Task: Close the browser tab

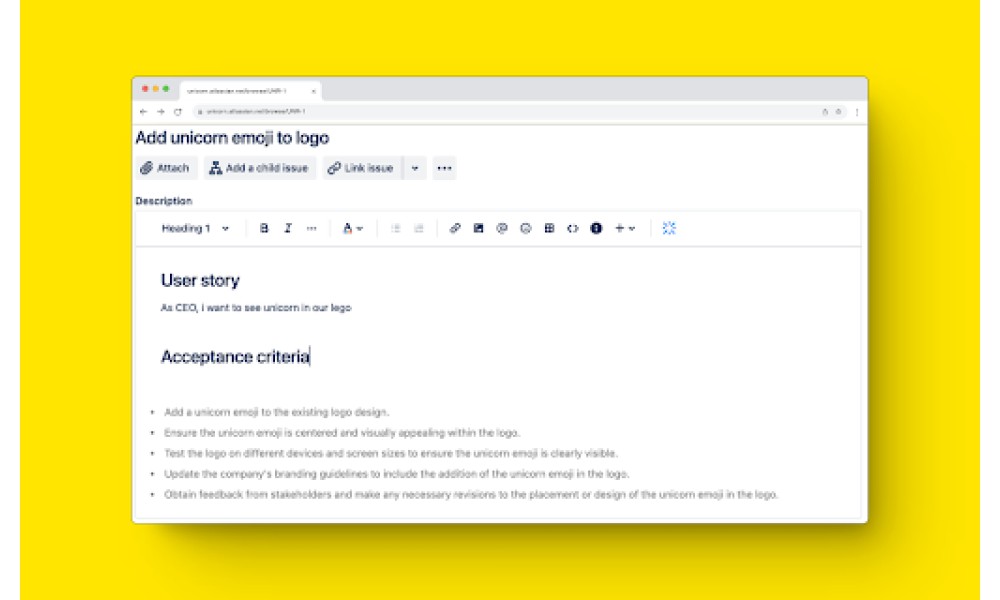Action: point(313,91)
